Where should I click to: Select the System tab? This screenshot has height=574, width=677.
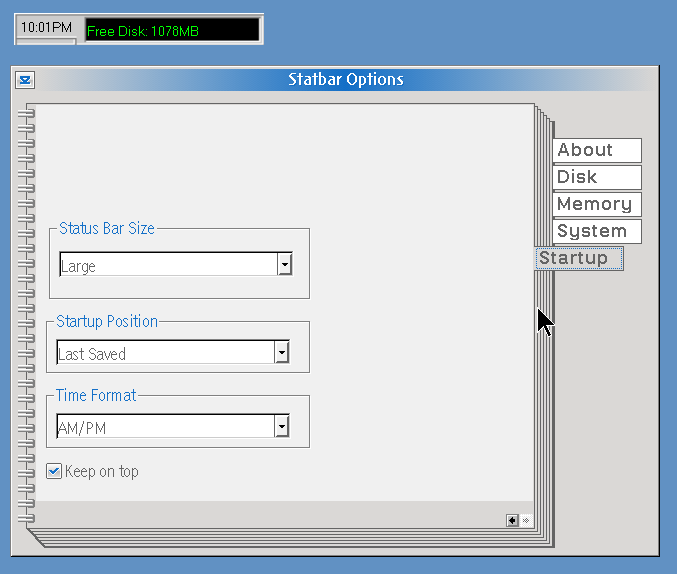(x=596, y=231)
